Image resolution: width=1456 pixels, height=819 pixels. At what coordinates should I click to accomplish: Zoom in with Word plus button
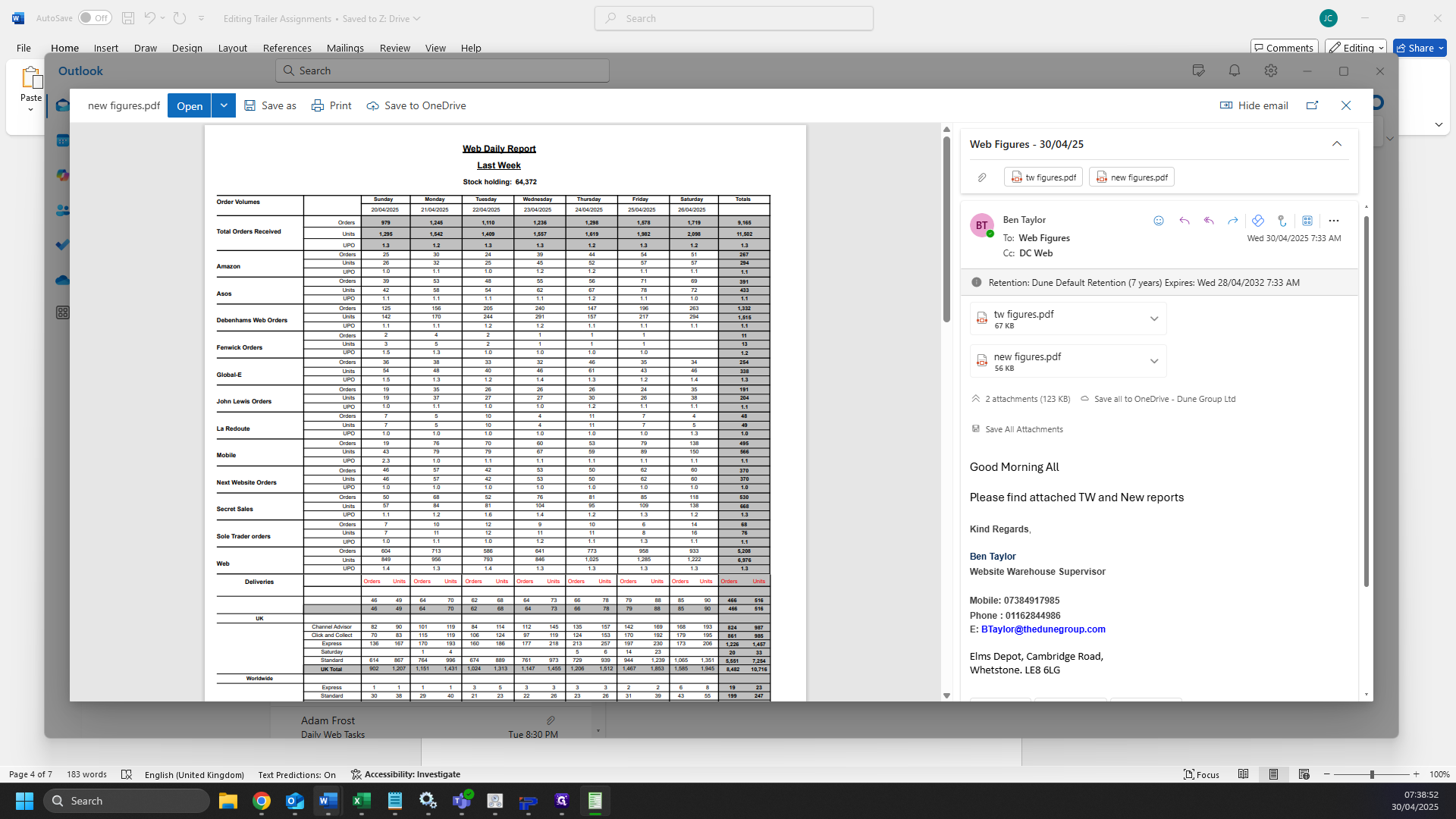[1416, 774]
